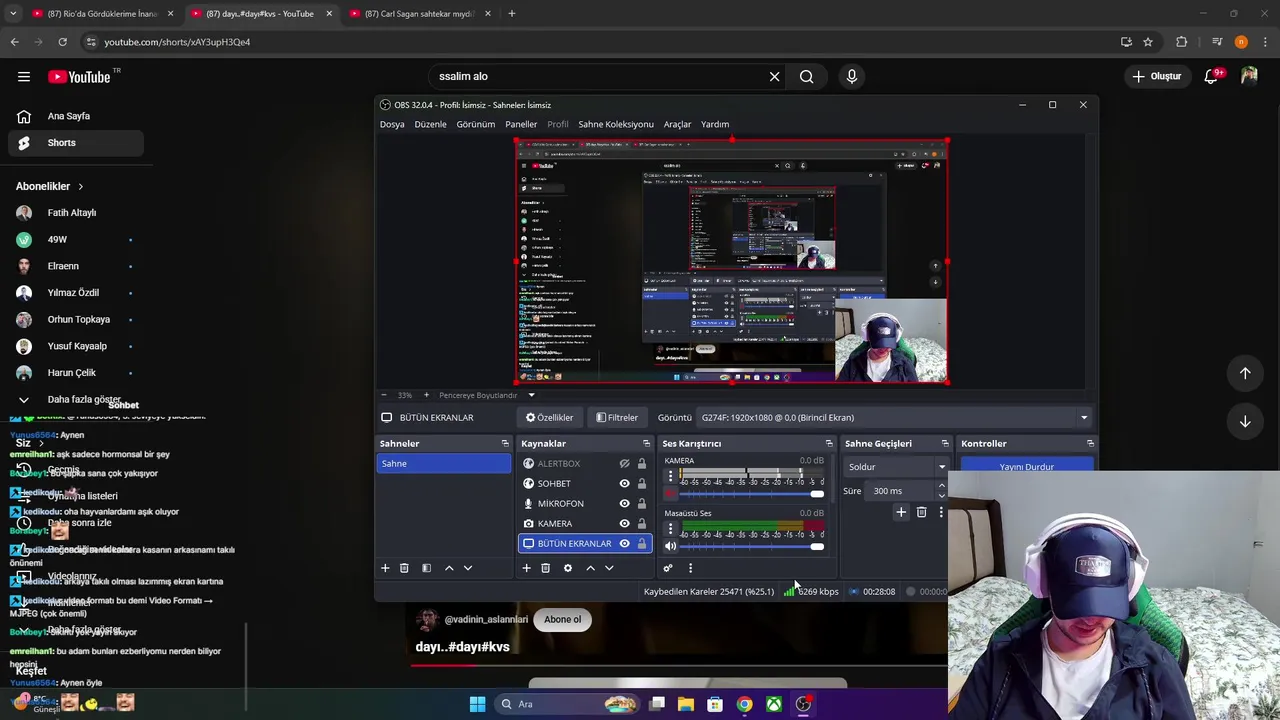1280x720 pixels.
Task: Remove scene transition with trash icon
Action: [x=922, y=512]
